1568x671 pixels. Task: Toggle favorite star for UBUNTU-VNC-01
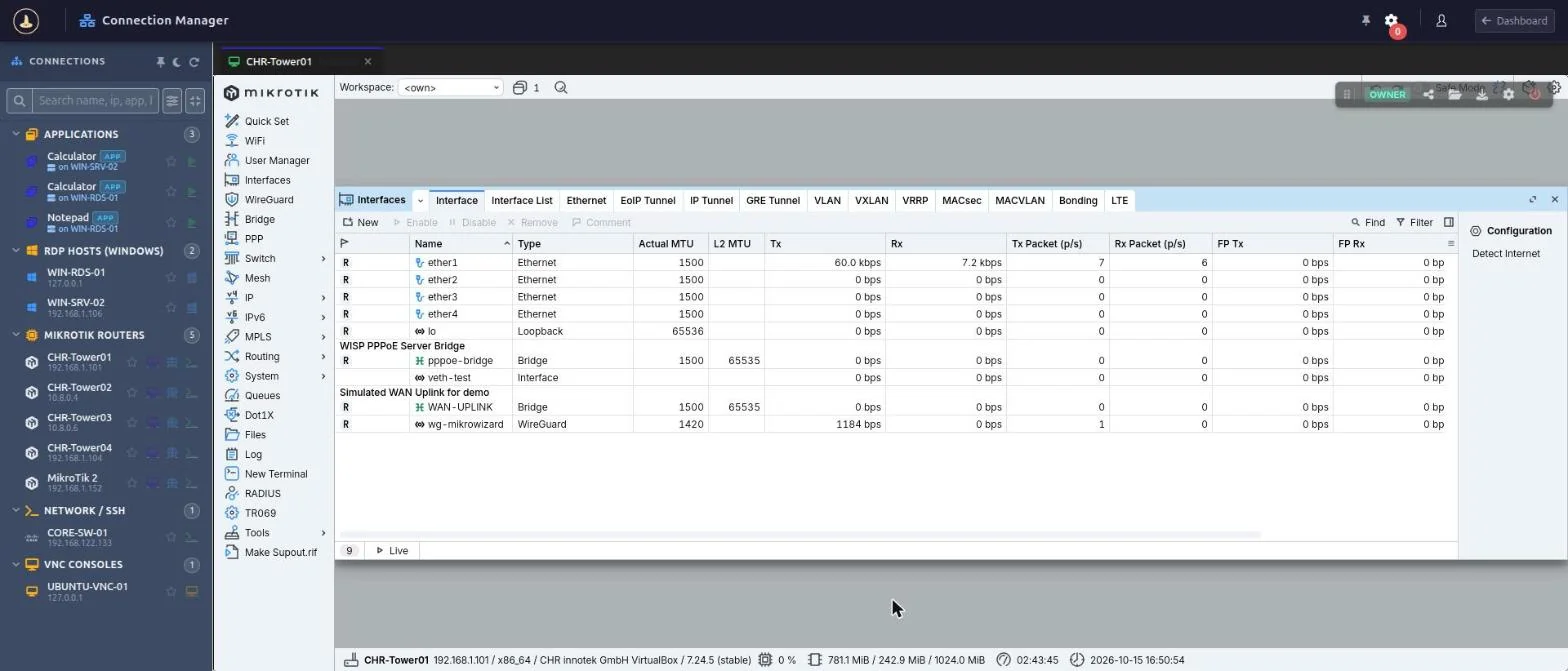[171, 592]
